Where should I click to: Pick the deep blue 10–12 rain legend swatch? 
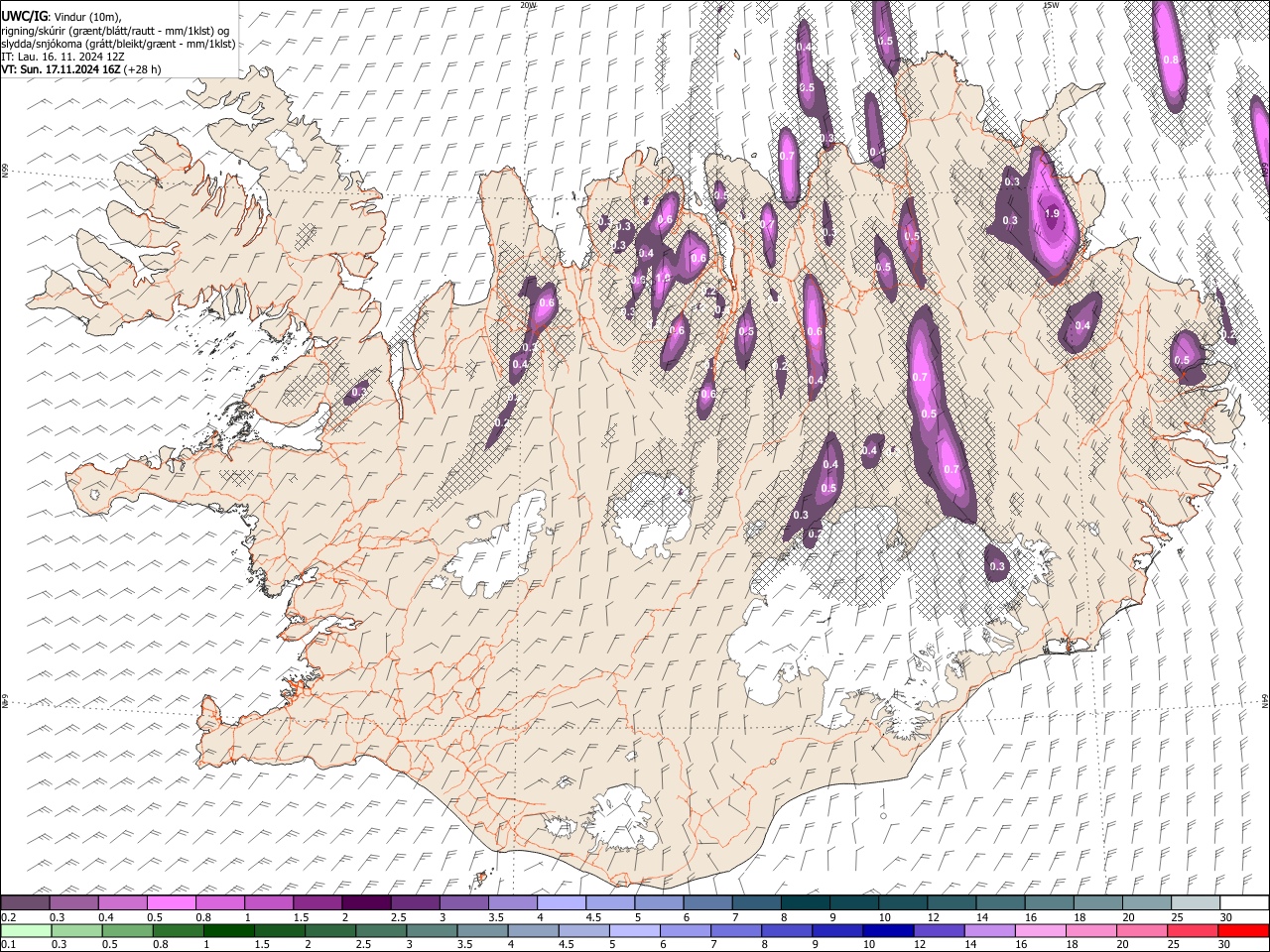click(x=888, y=930)
